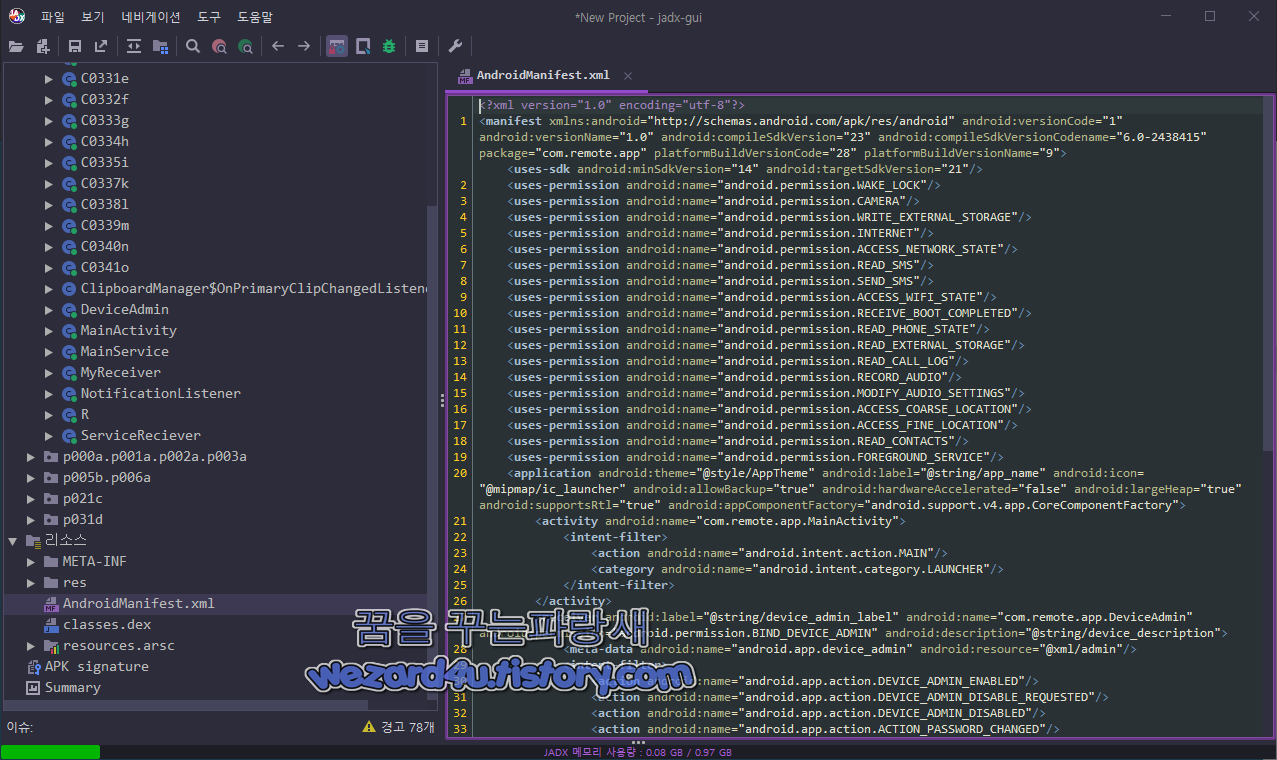
Task: Select C0341o in the class tree
Action: pyautogui.click(x=104, y=267)
